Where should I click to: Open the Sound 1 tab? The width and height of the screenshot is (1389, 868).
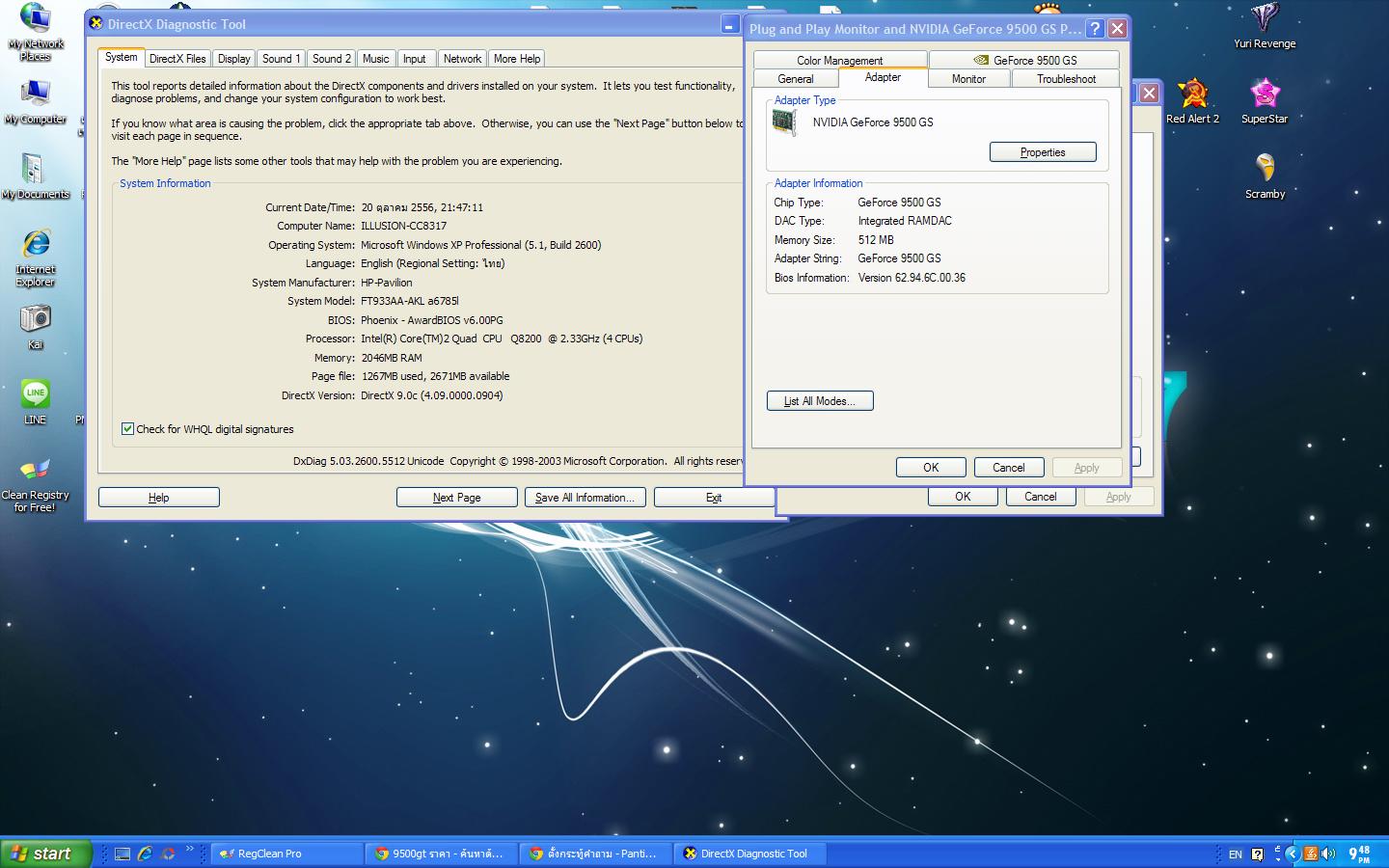tap(282, 59)
